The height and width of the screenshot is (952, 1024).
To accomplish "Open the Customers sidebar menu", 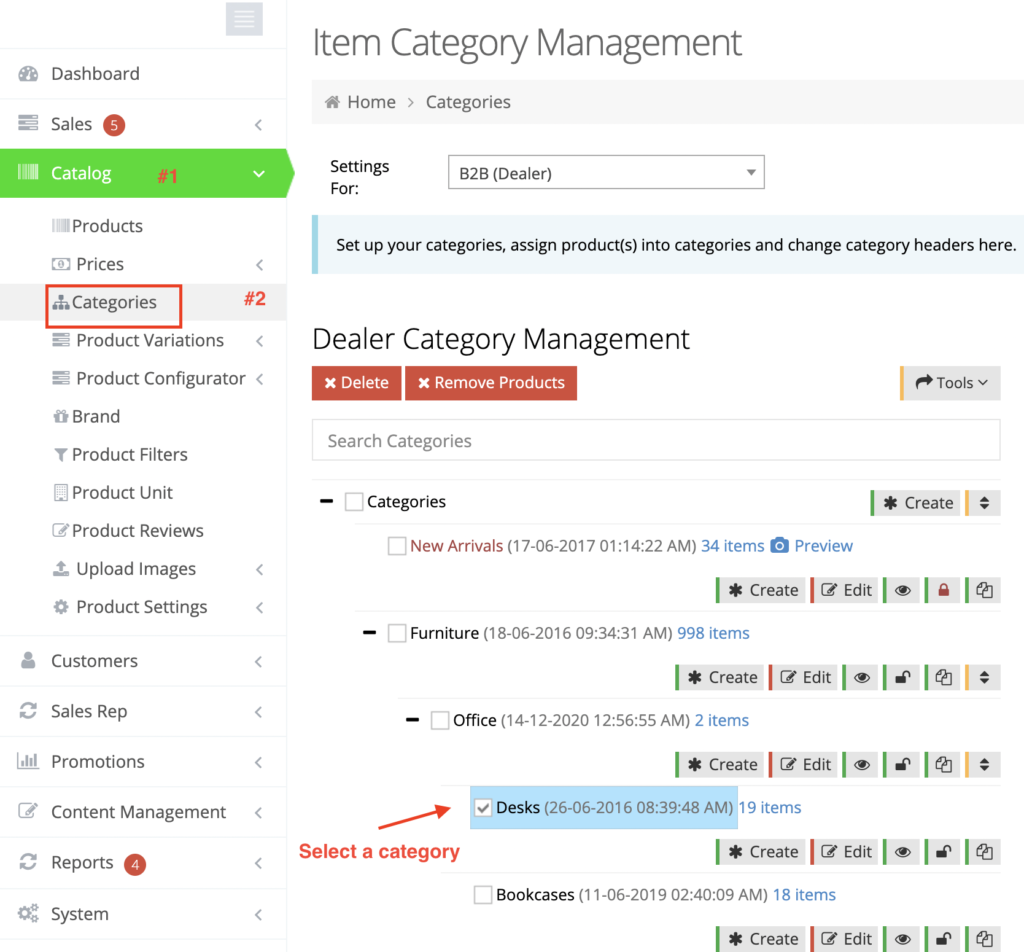I will [x=94, y=661].
